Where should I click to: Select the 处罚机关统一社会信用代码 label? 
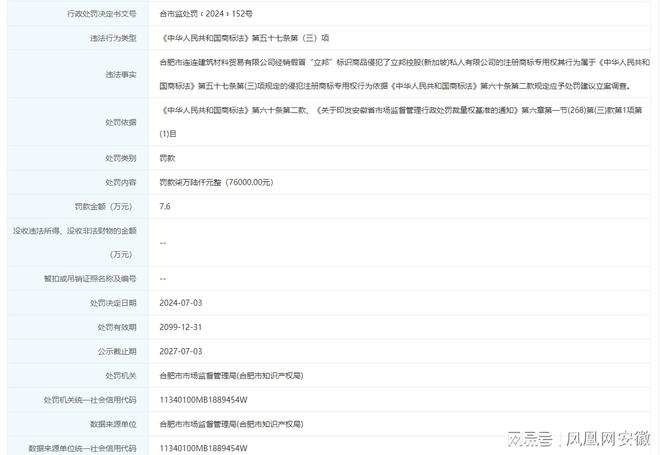90,400
